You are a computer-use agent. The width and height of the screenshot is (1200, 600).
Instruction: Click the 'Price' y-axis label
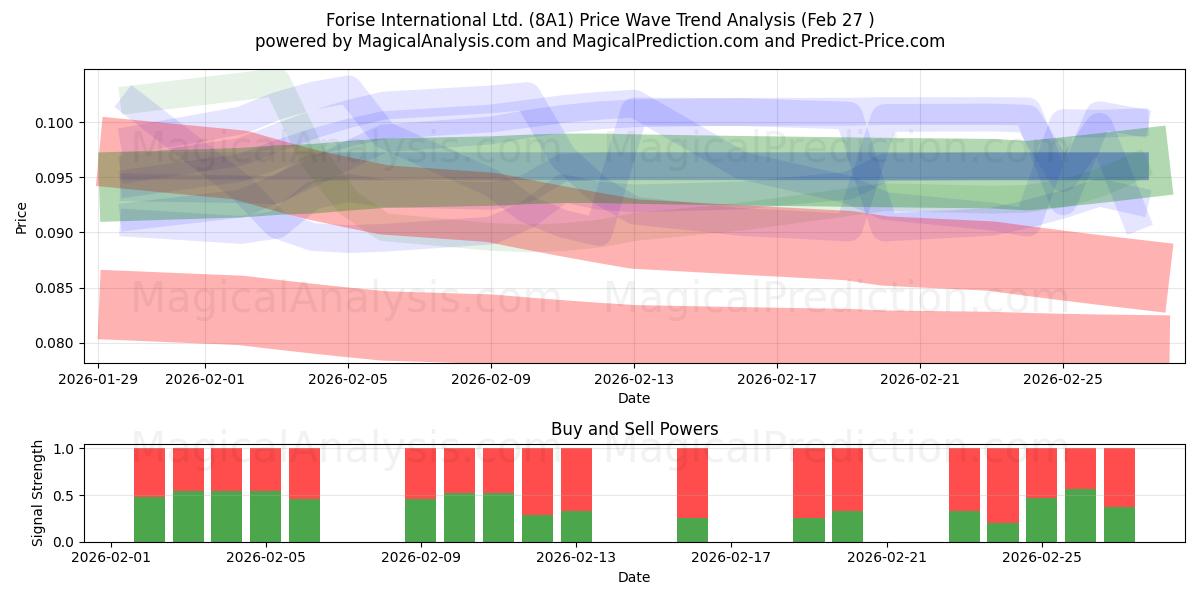pos(22,216)
